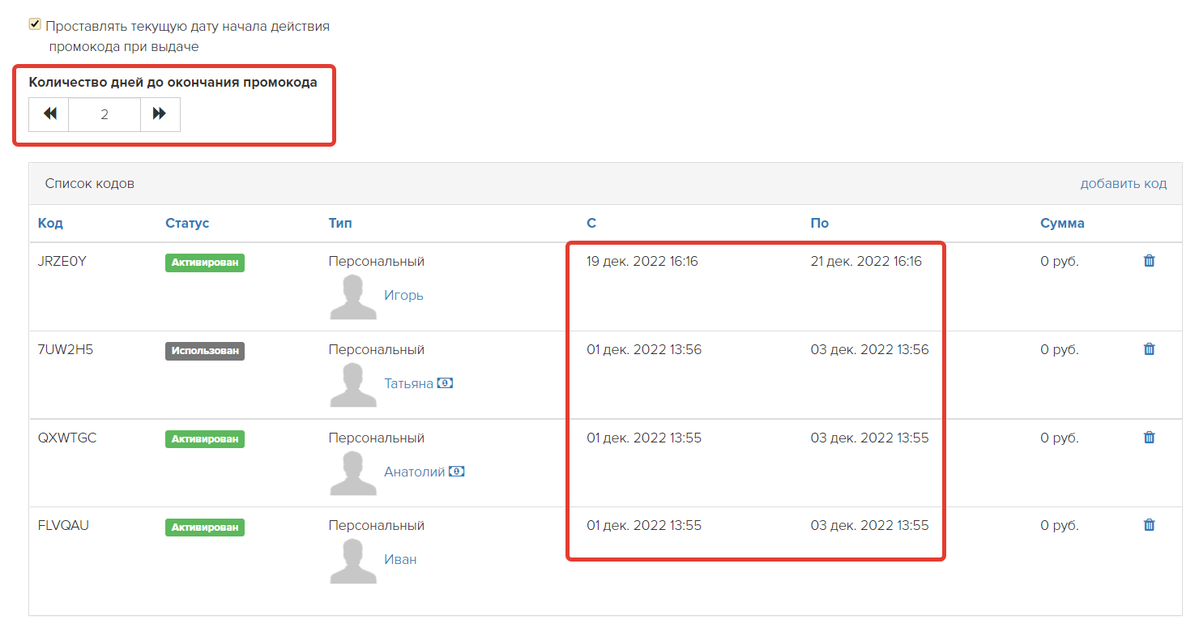Increase days count with double-right arrow

[160, 114]
